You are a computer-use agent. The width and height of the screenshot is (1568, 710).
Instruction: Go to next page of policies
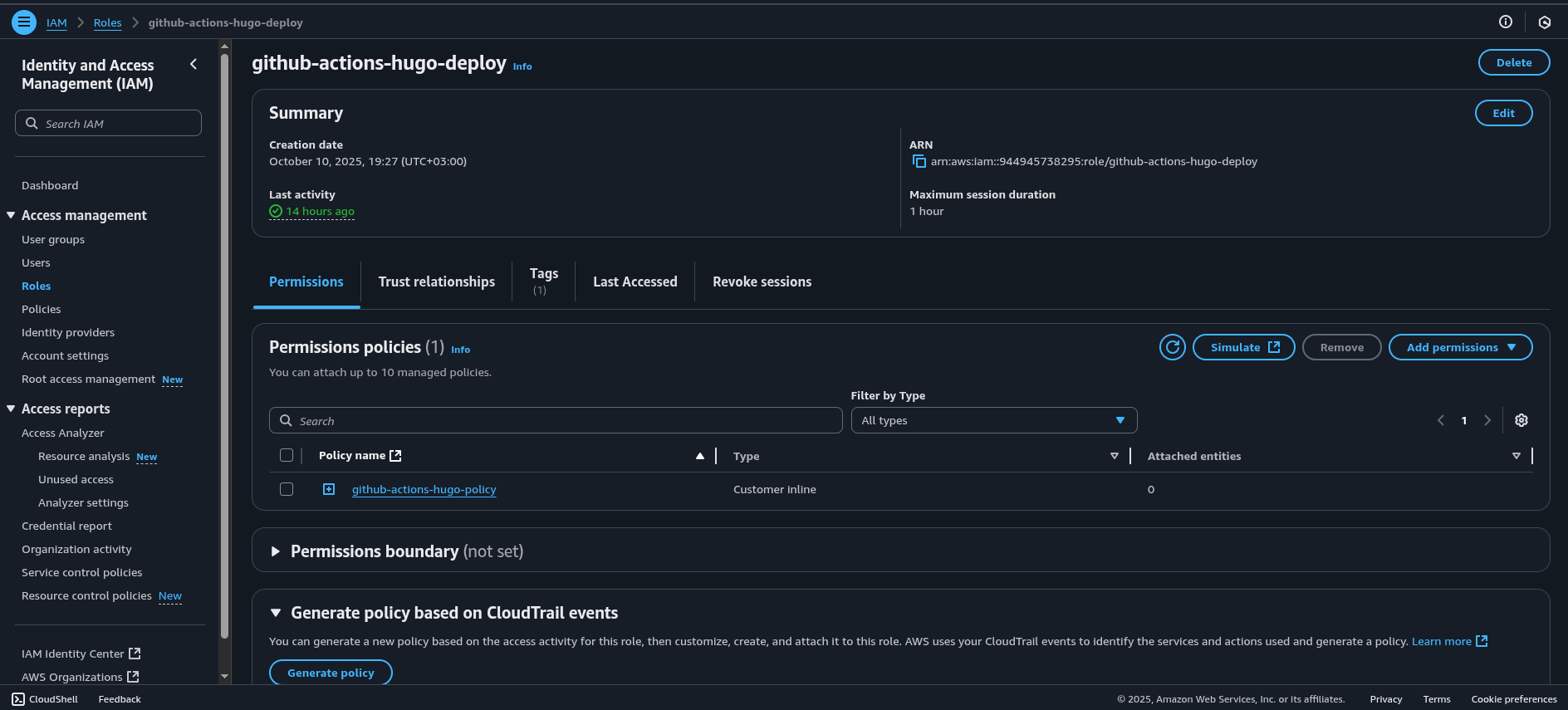[1487, 420]
